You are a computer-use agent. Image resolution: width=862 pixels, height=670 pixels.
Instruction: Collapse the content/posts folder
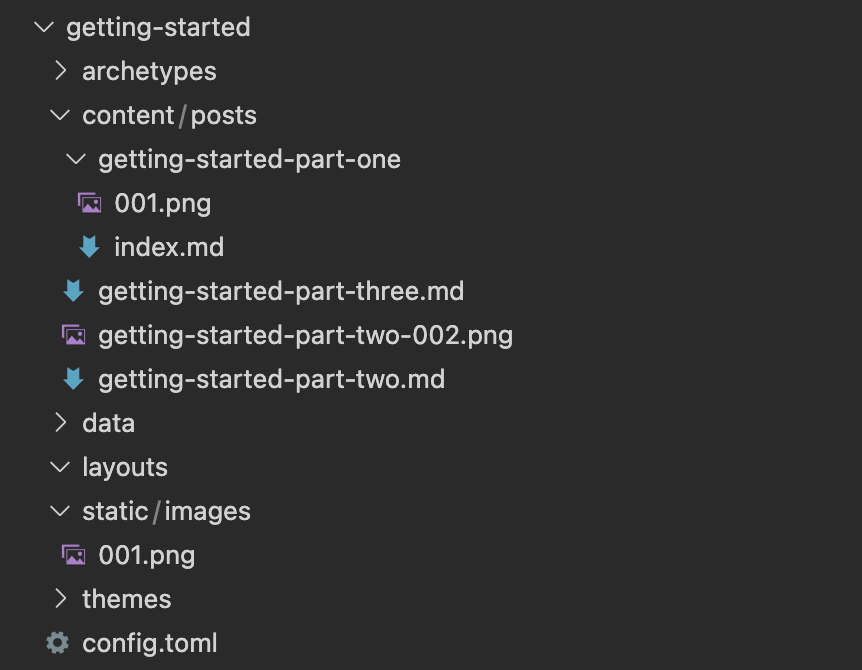[59, 115]
